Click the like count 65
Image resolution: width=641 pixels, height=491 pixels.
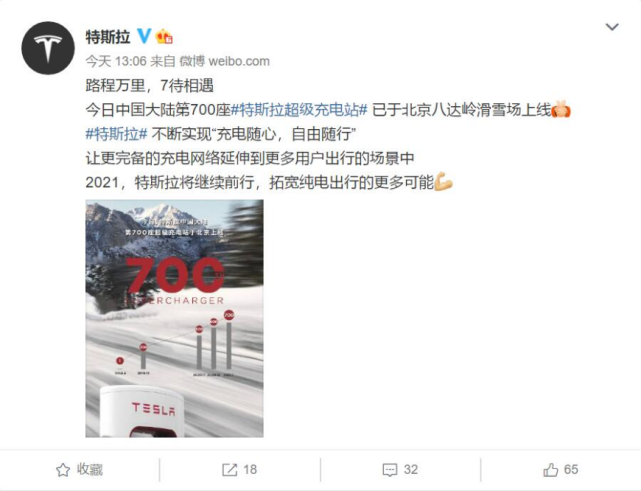[571, 470]
